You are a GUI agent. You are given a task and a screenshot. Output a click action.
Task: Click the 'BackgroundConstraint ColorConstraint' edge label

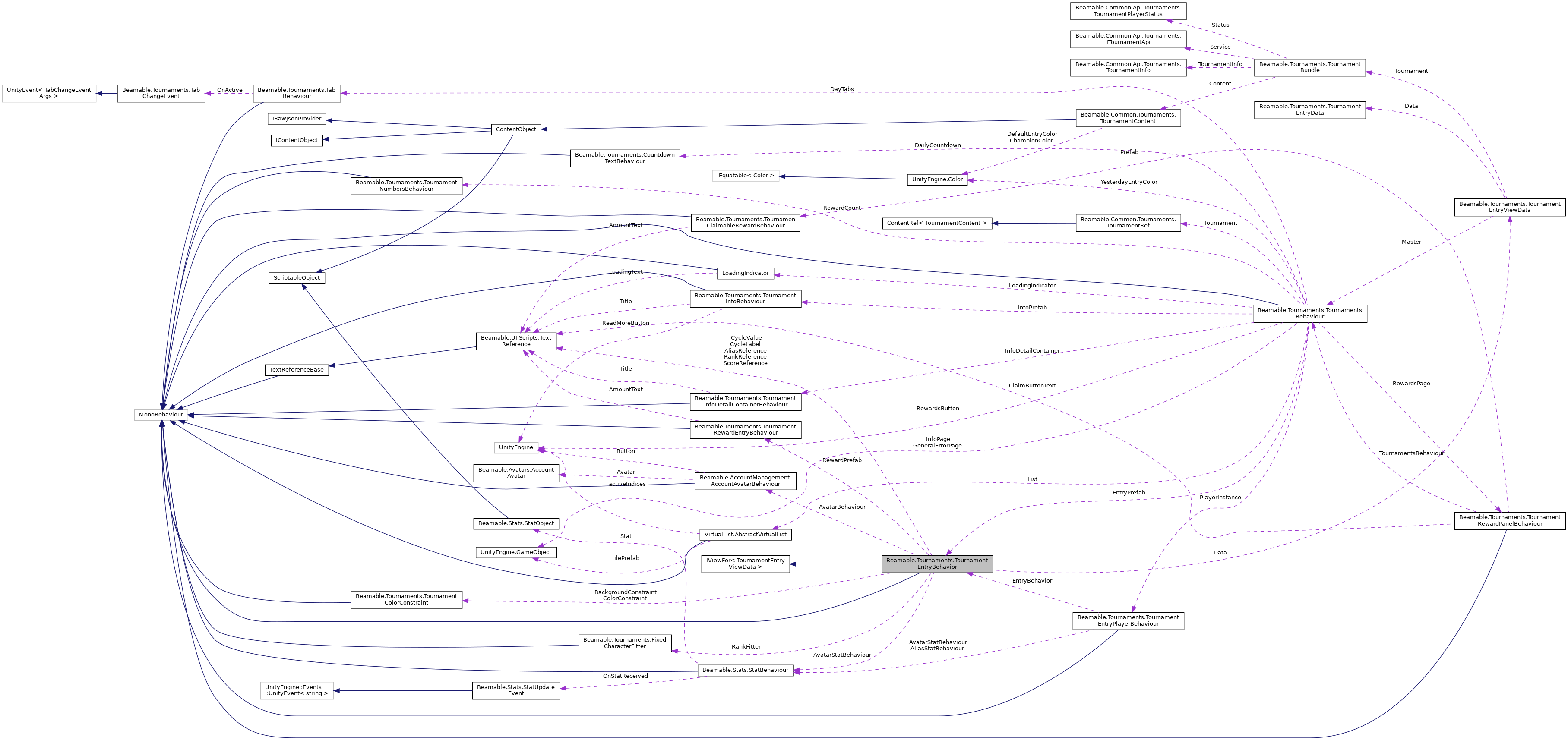625,595
